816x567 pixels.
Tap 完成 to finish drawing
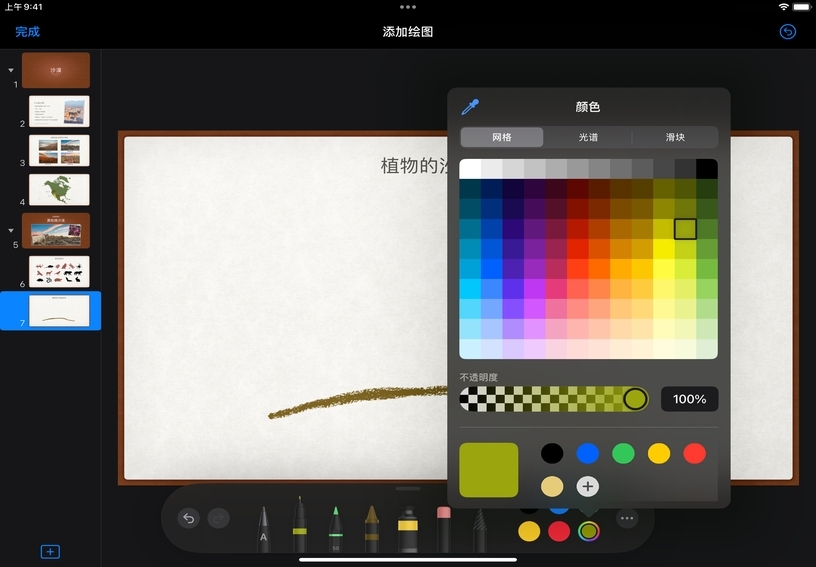point(28,32)
